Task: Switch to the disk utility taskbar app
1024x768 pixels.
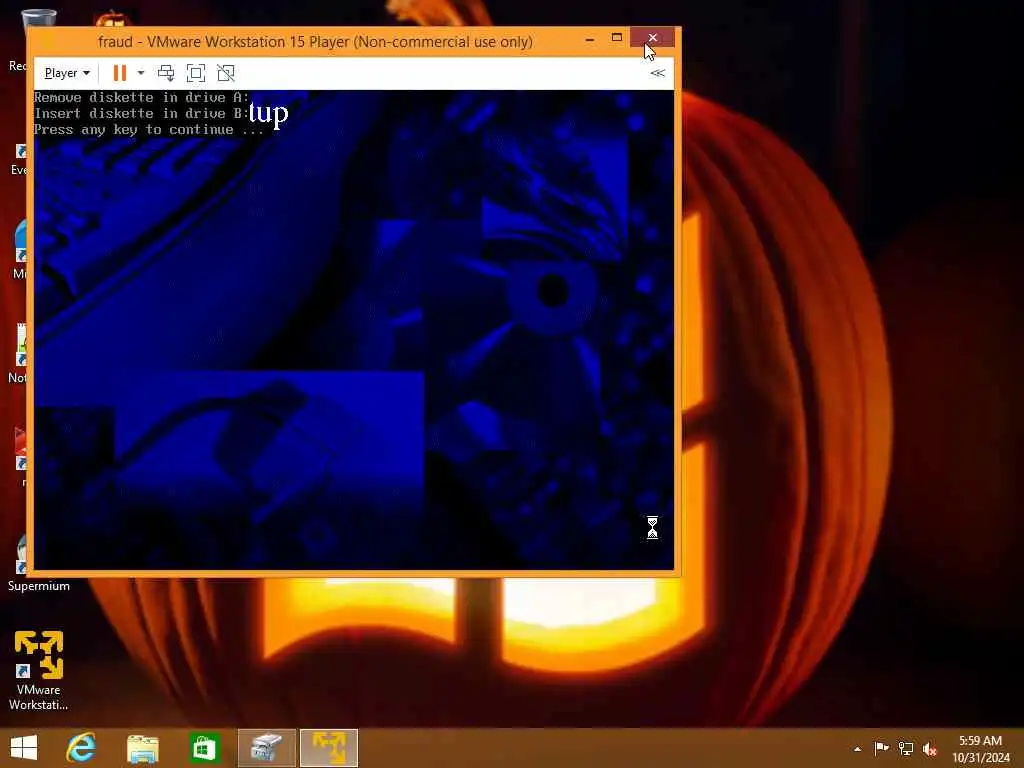Action: (x=266, y=748)
